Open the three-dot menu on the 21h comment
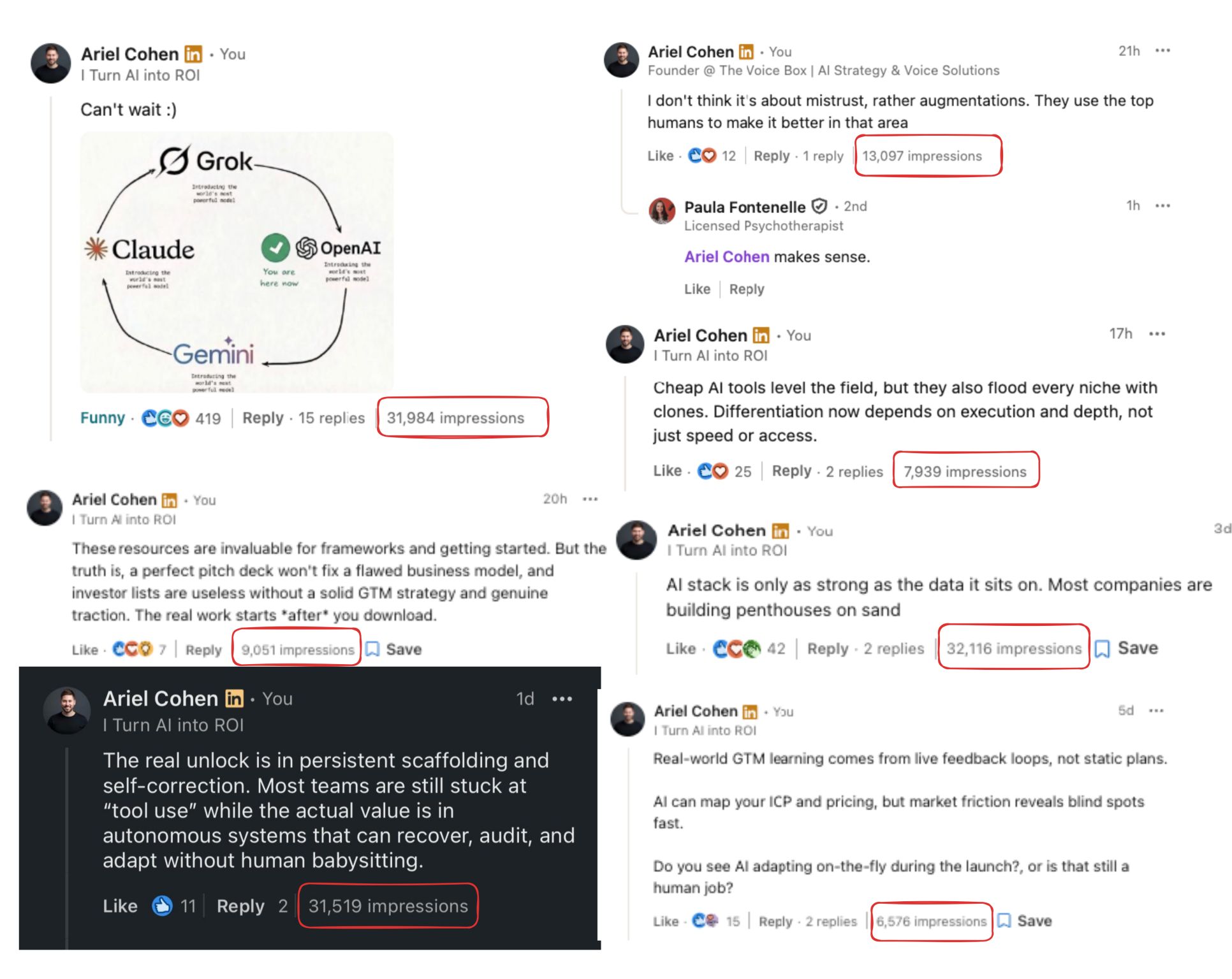Screen dimensions: 1232x979 1162,51
